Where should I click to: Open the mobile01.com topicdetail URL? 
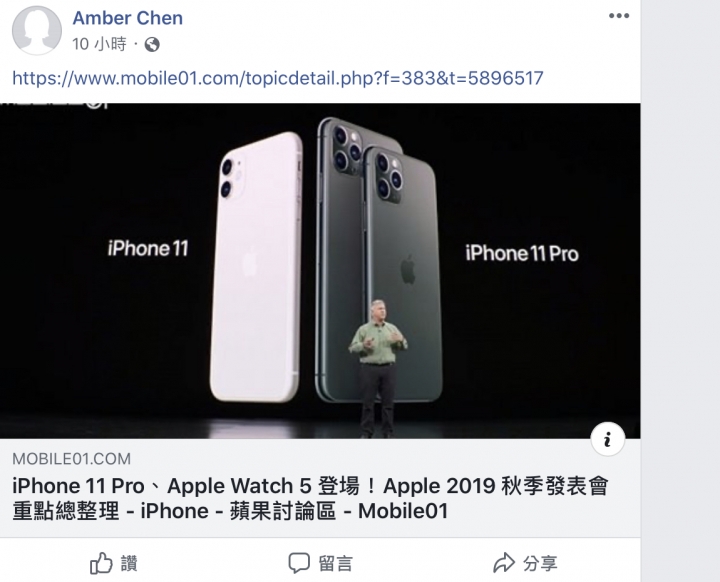pyautogui.click(x=278, y=78)
